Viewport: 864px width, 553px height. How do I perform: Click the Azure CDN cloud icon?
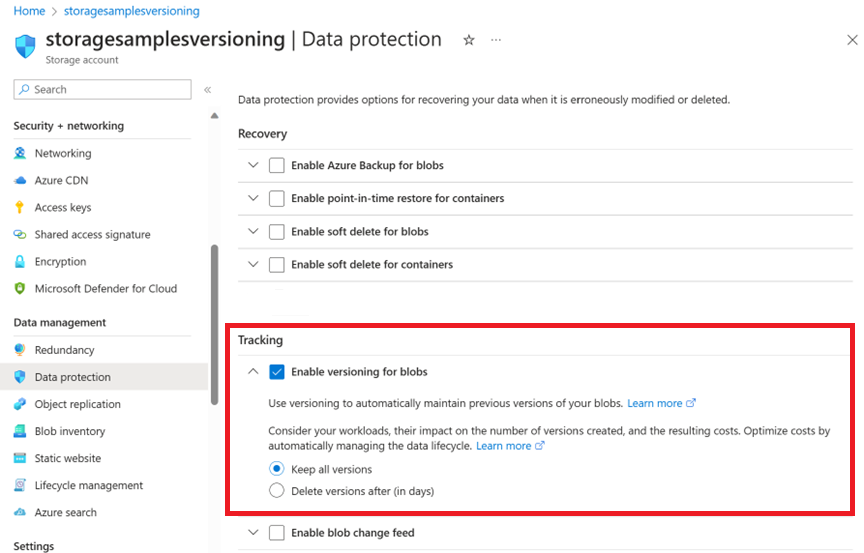(20, 181)
